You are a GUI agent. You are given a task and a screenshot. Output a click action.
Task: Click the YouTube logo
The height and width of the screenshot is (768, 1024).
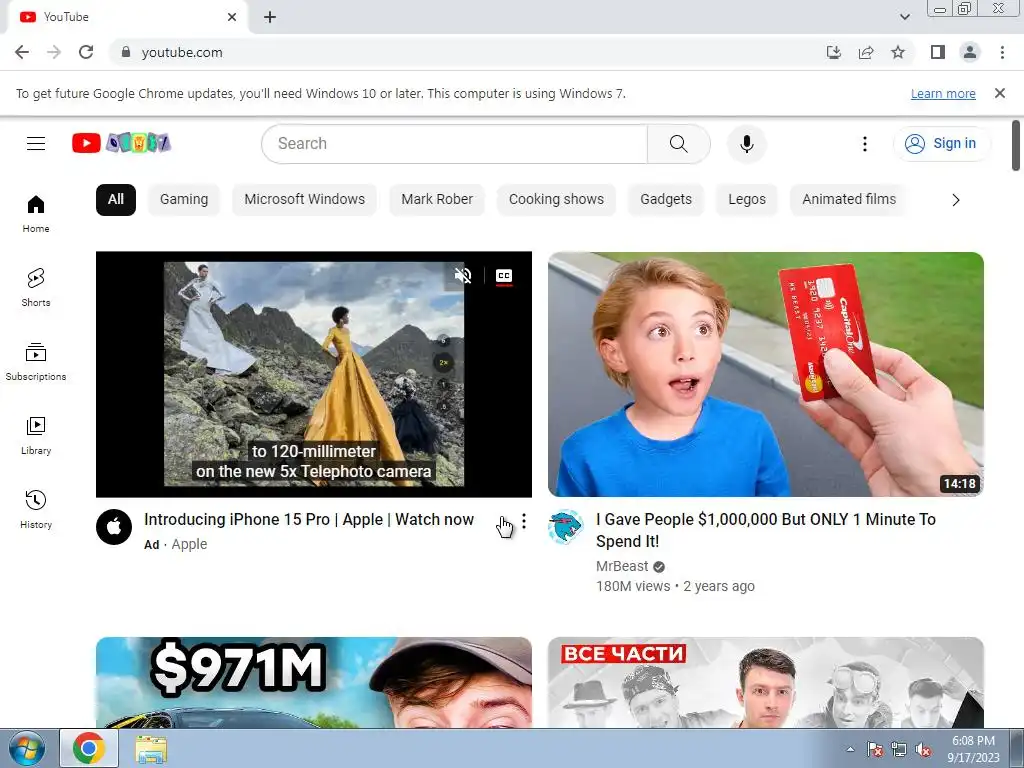[x=121, y=143]
